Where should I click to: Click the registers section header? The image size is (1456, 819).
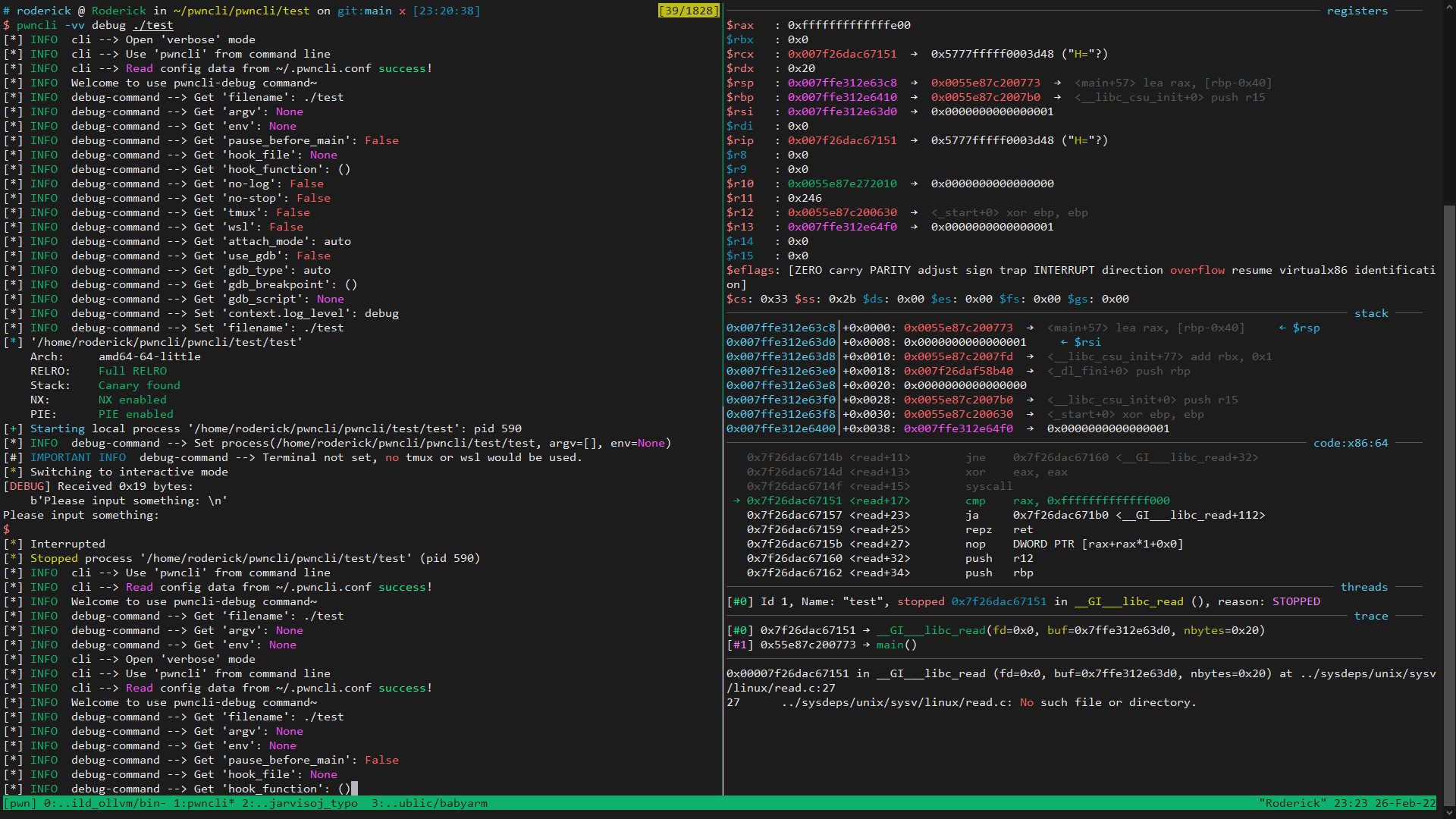pyautogui.click(x=1357, y=11)
